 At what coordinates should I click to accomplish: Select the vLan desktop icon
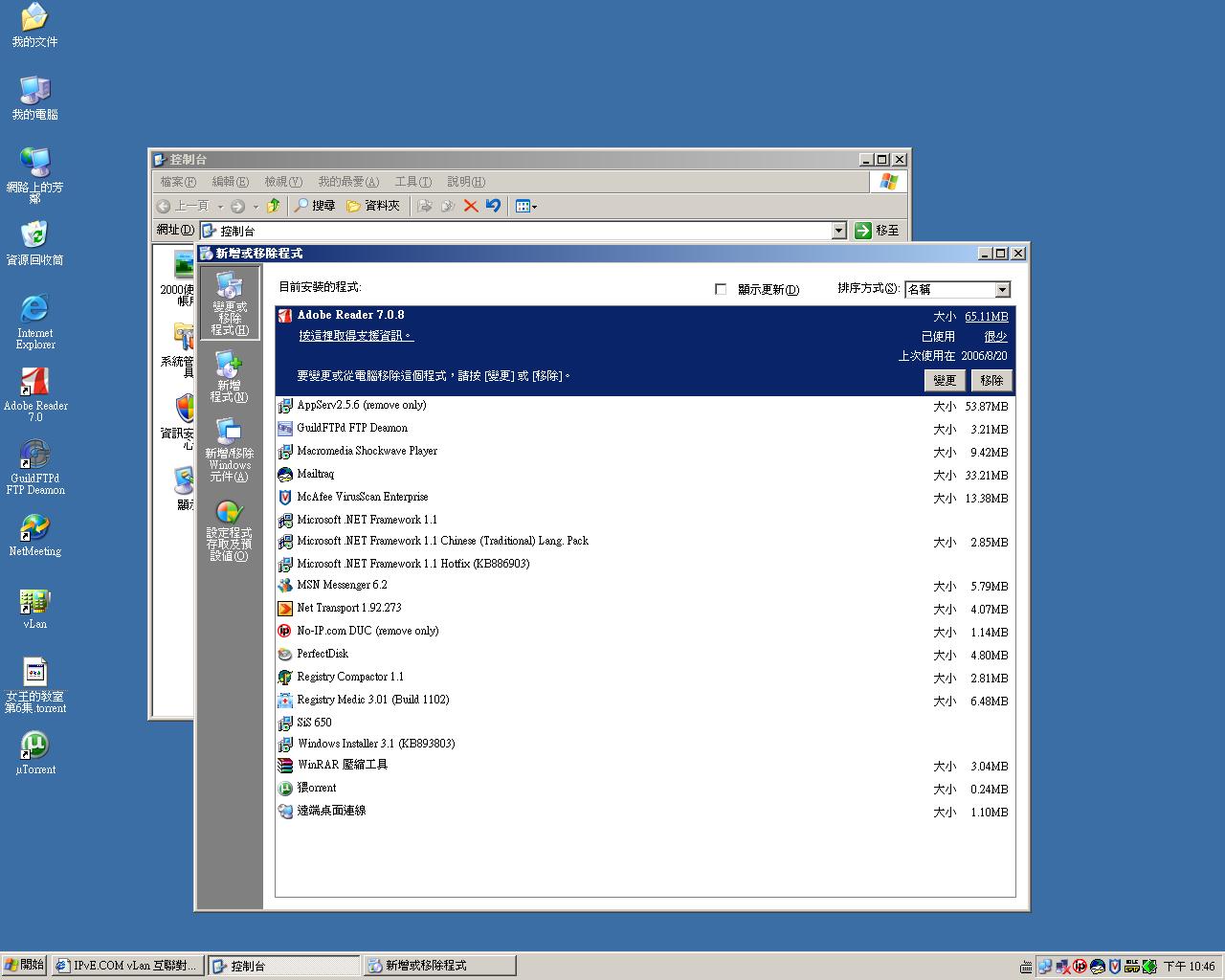point(34,608)
